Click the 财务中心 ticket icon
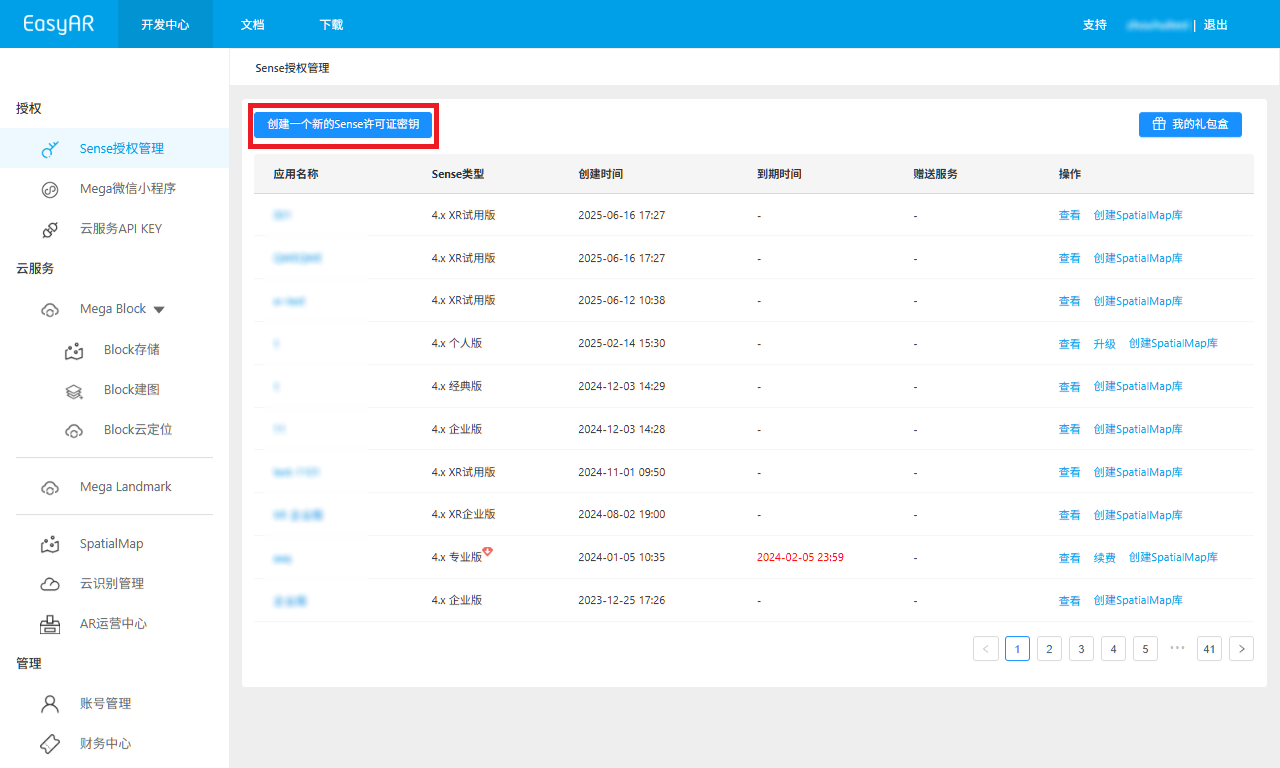Viewport: 1280px width, 768px height. point(50,744)
